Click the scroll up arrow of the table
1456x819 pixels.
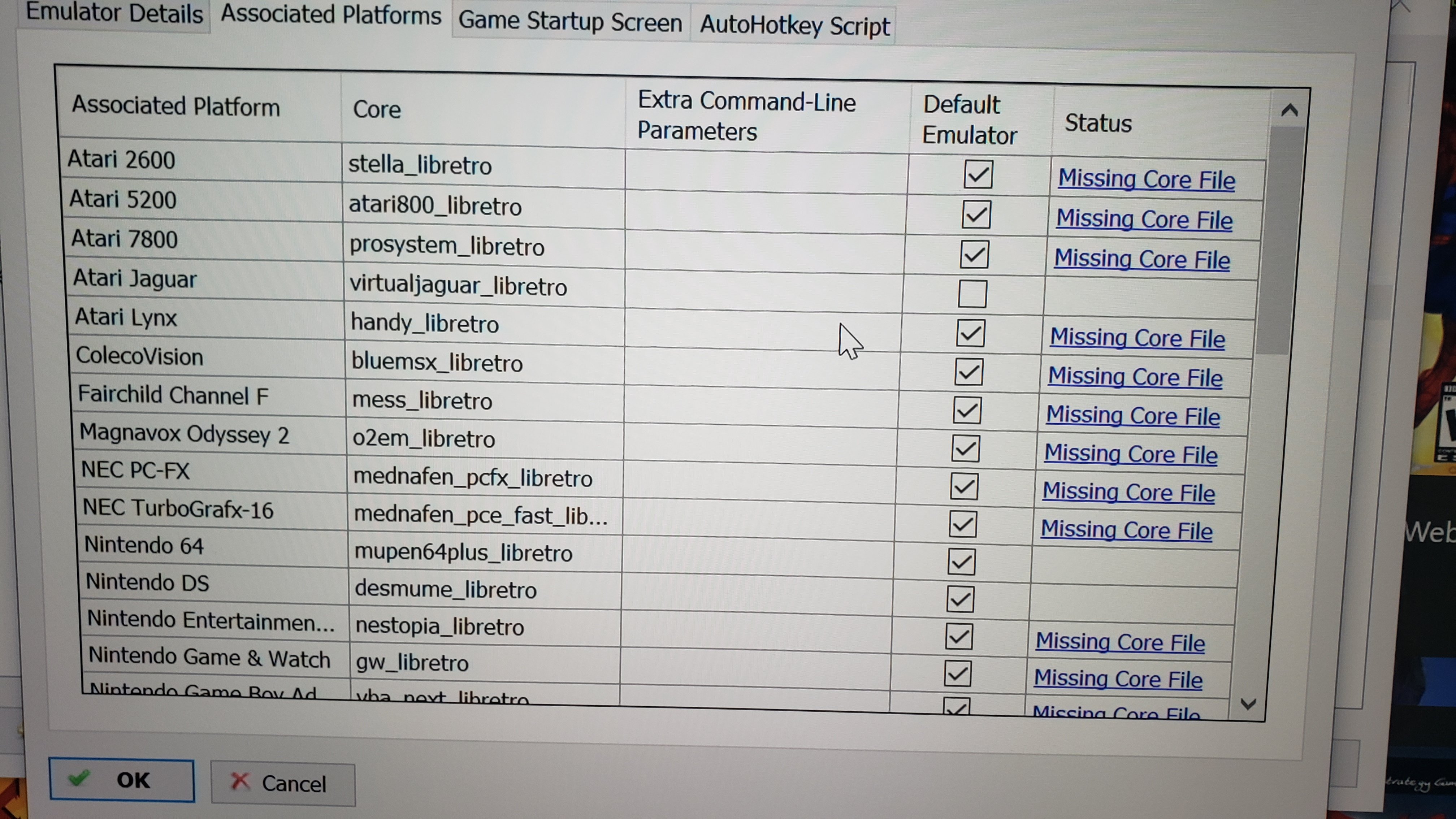(1289, 110)
